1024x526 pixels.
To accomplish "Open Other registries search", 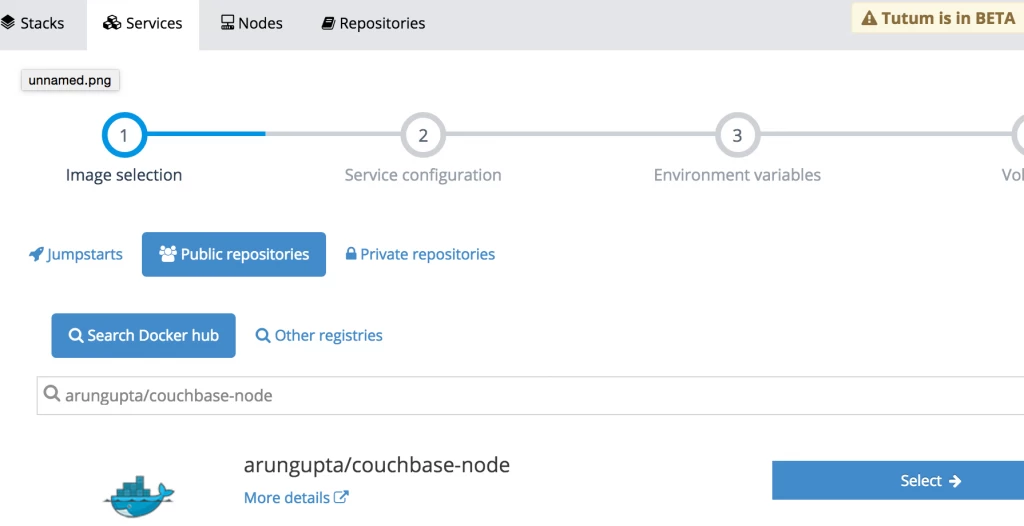I will [x=319, y=335].
